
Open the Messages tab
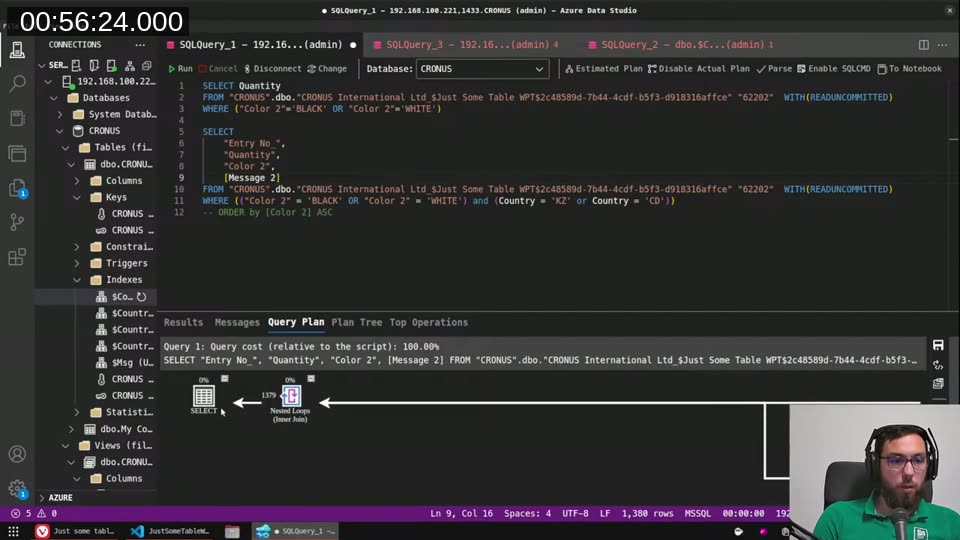coord(237,322)
